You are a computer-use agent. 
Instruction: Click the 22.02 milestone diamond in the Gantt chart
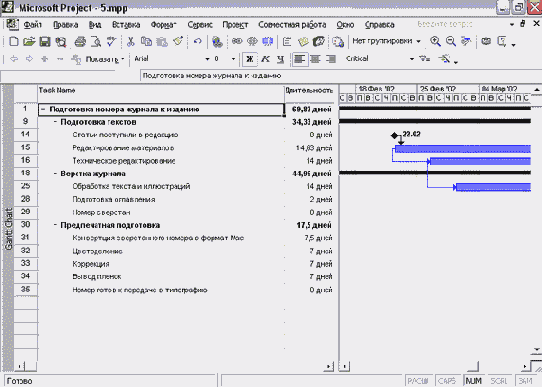coord(394,135)
